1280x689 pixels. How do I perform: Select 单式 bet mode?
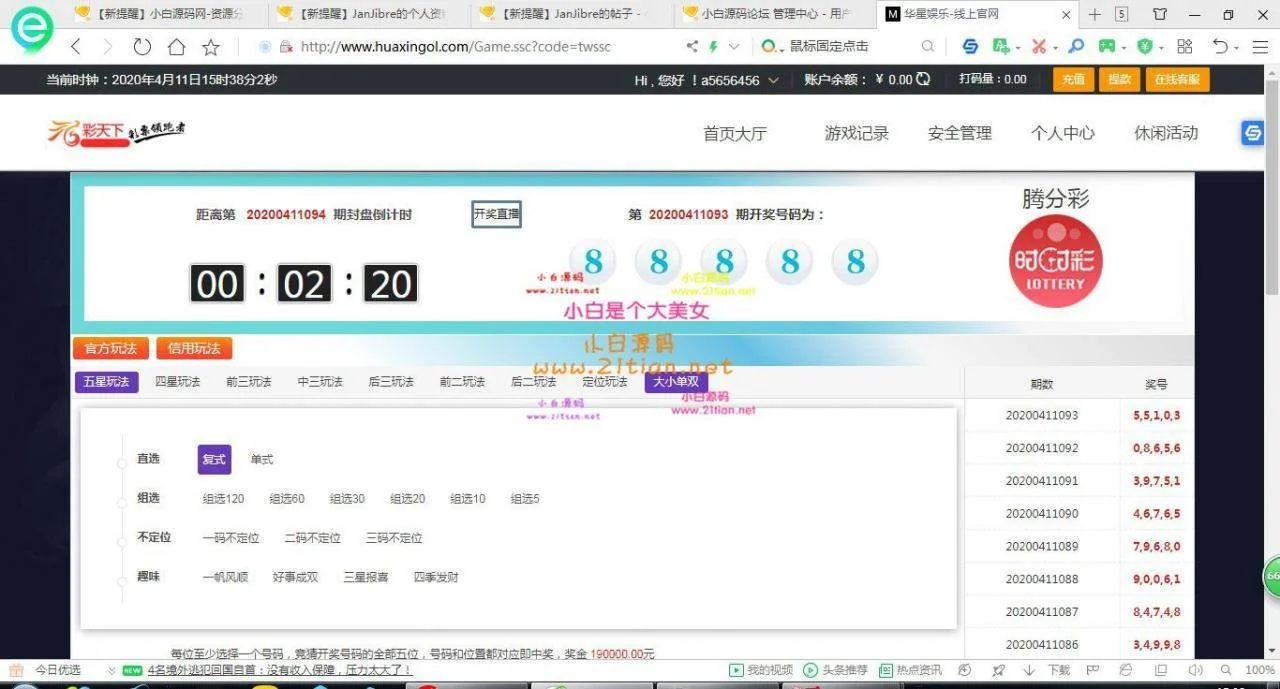[262, 460]
